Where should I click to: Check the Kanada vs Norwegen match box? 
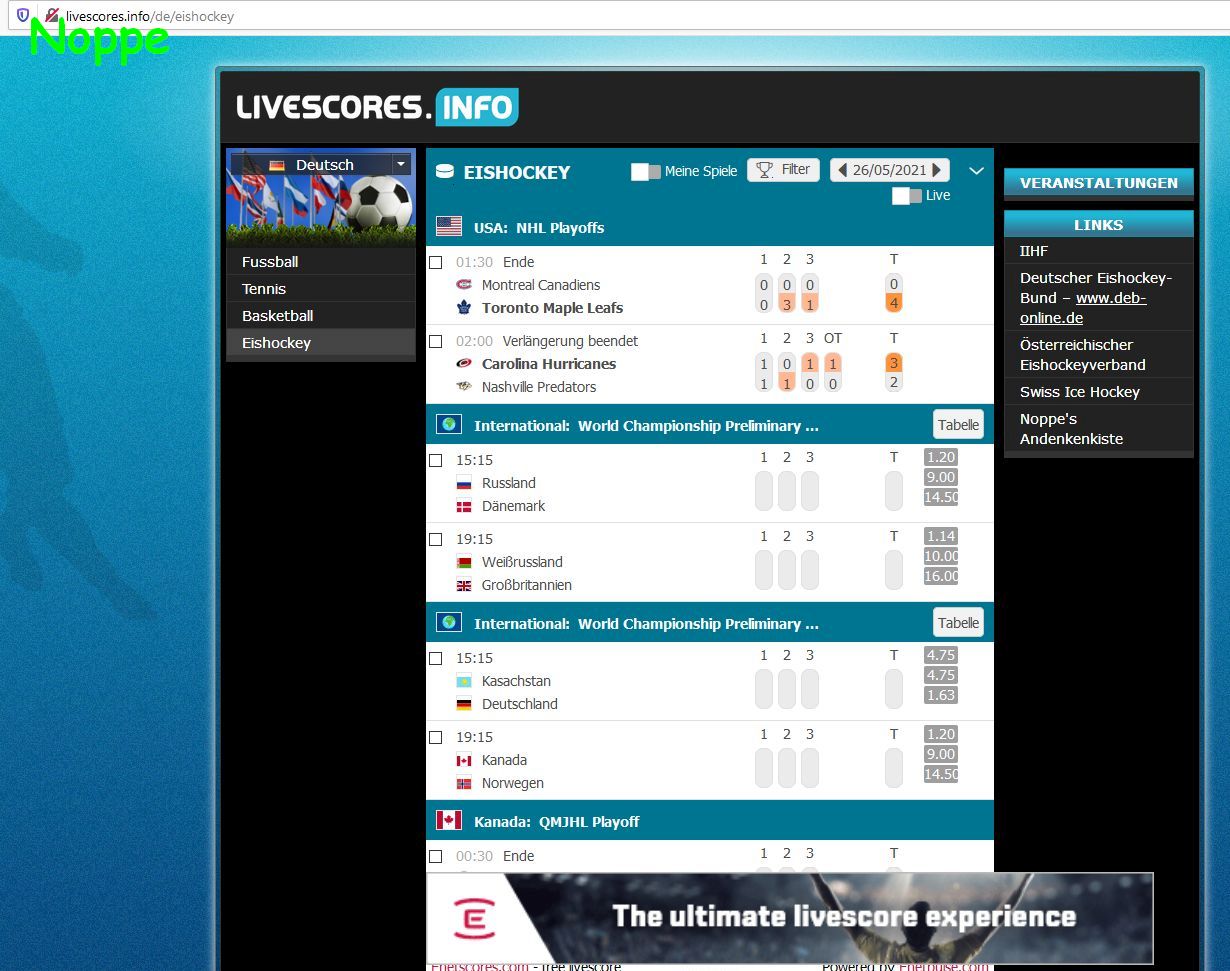(x=435, y=737)
